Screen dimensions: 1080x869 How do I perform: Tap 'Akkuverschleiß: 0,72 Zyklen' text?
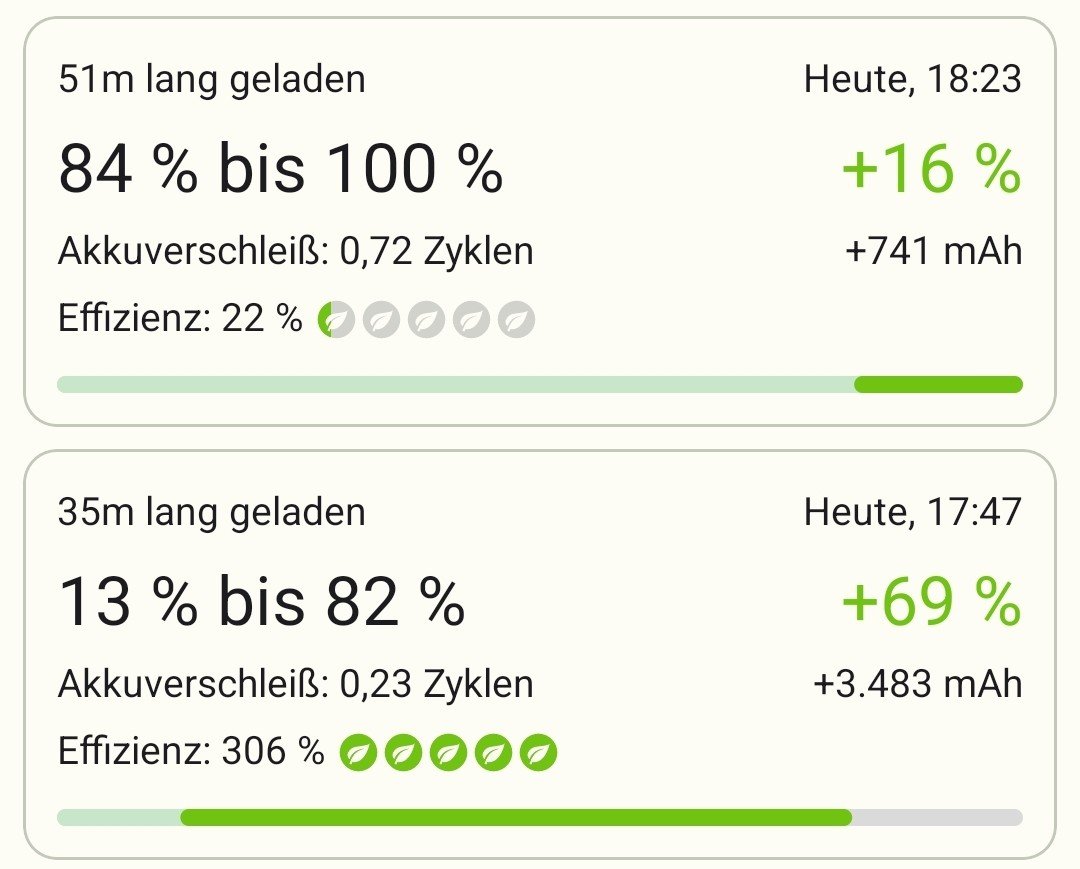point(296,250)
